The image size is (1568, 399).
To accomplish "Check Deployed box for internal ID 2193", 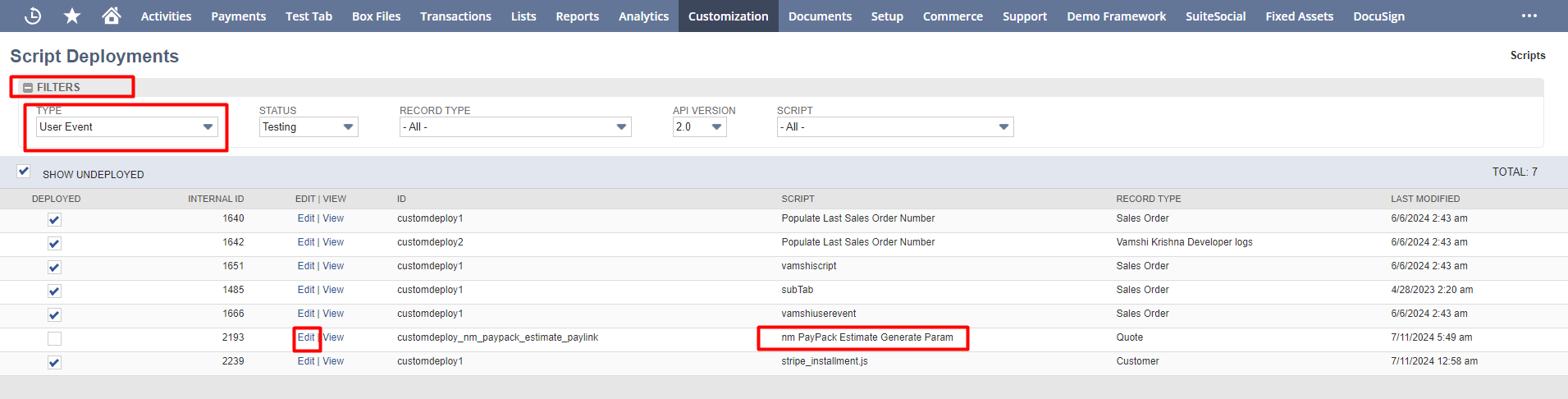I will (x=54, y=338).
